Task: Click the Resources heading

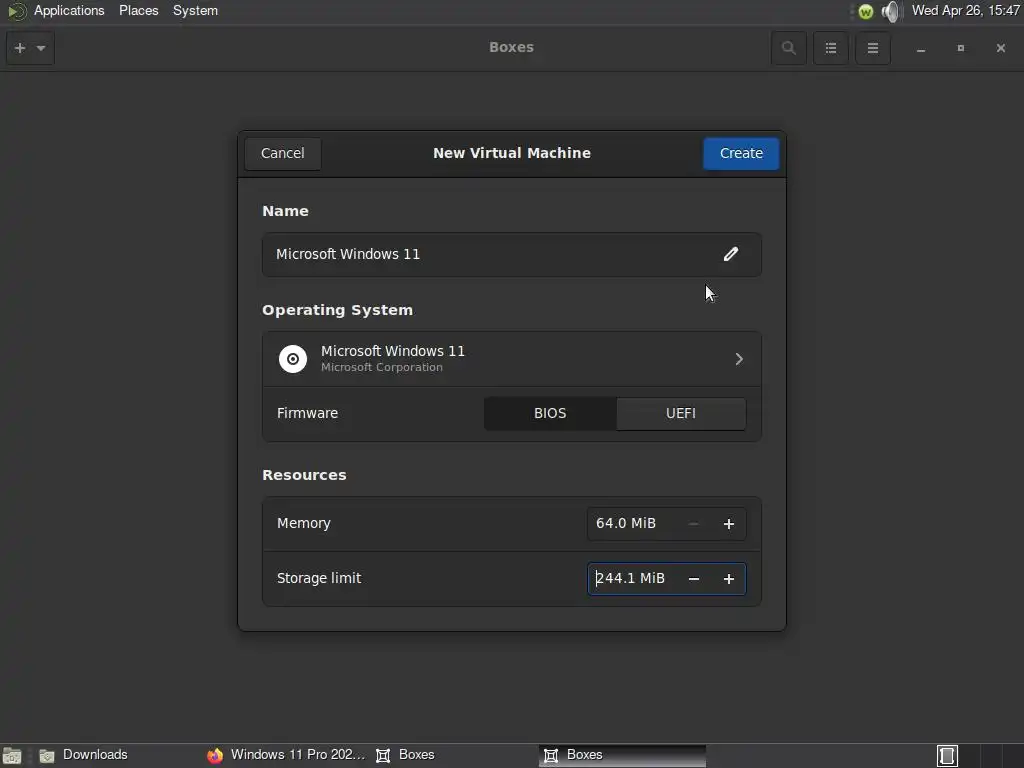Action: [x=304, y=475]
